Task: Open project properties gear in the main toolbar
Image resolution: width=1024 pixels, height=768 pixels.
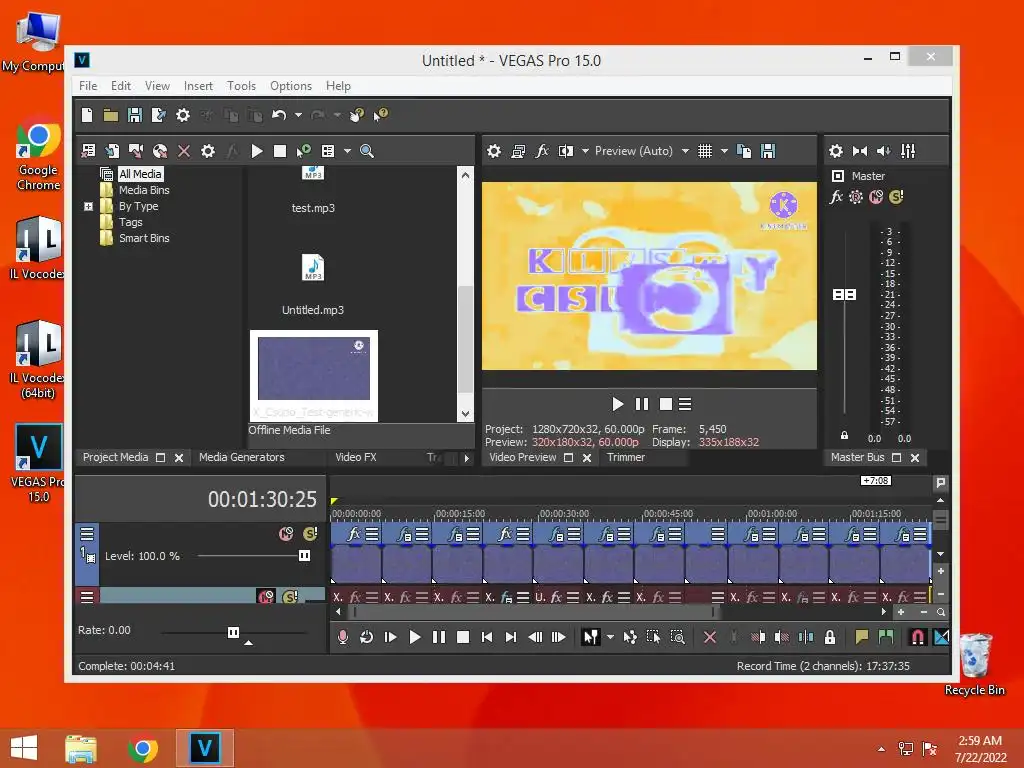Action: click(183, 116)
